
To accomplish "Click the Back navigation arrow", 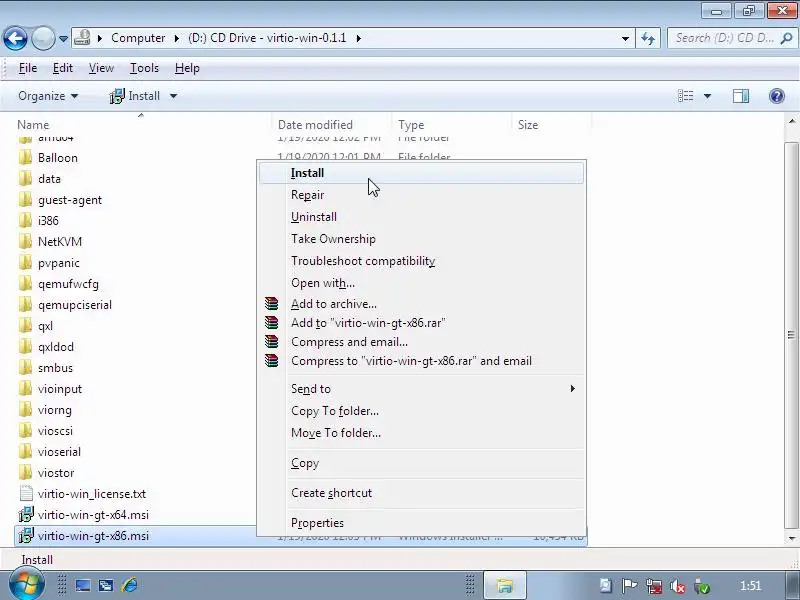I will click(x=15, y=38).
